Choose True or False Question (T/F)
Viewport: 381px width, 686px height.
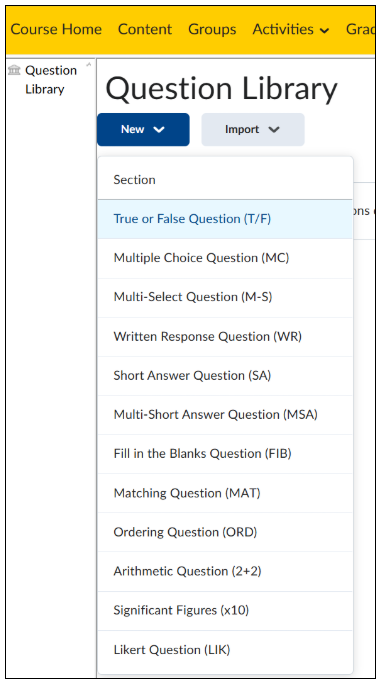[x=225, y=219]
